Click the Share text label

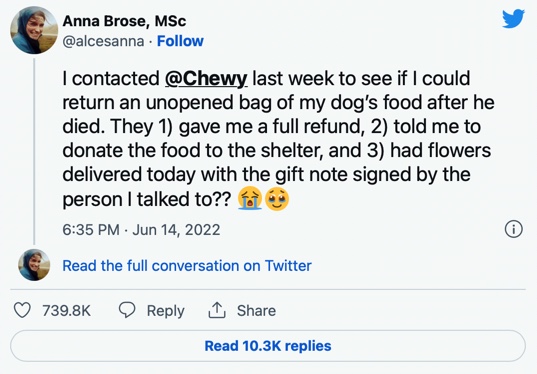point(256,311)
